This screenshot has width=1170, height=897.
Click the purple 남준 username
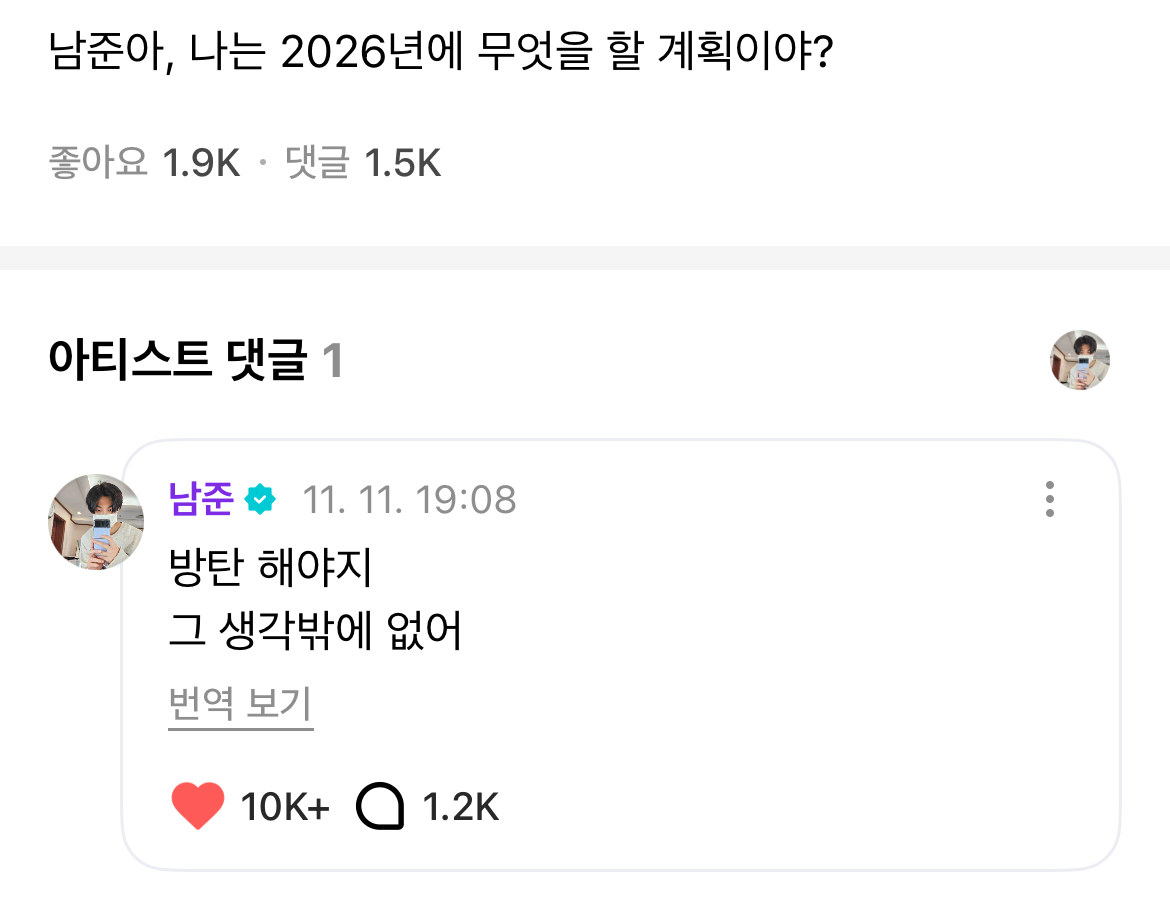click(x=201, y=498)
